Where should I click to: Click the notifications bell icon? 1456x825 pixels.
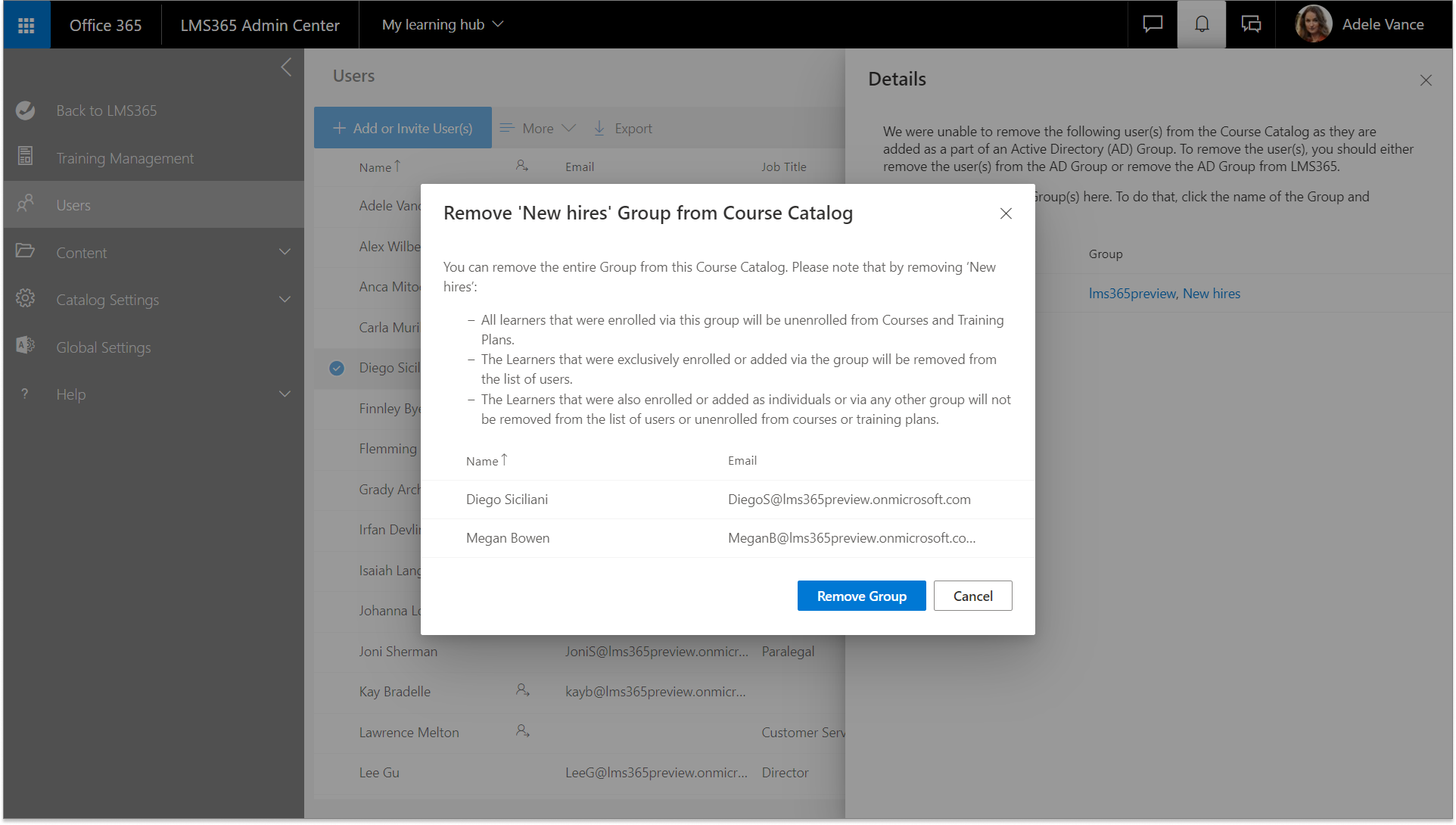click(1202, 25)
